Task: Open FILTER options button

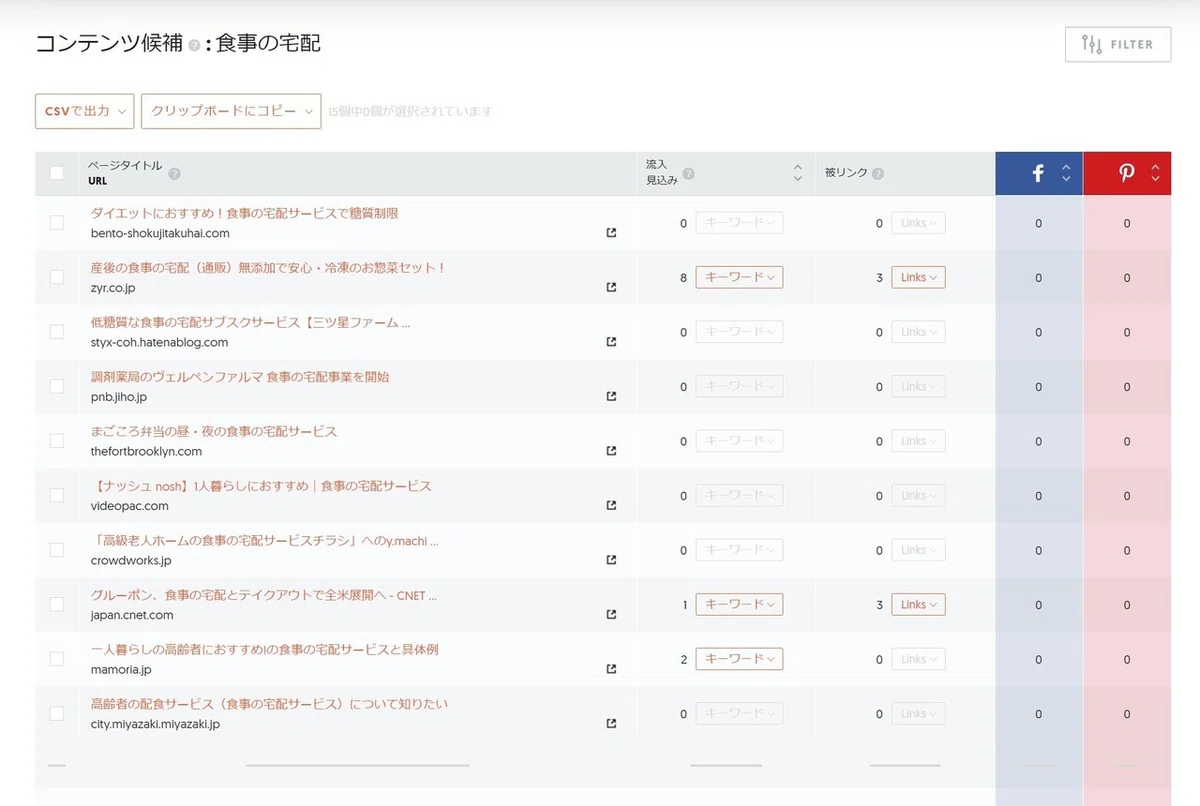Action: click(1118, 44)
